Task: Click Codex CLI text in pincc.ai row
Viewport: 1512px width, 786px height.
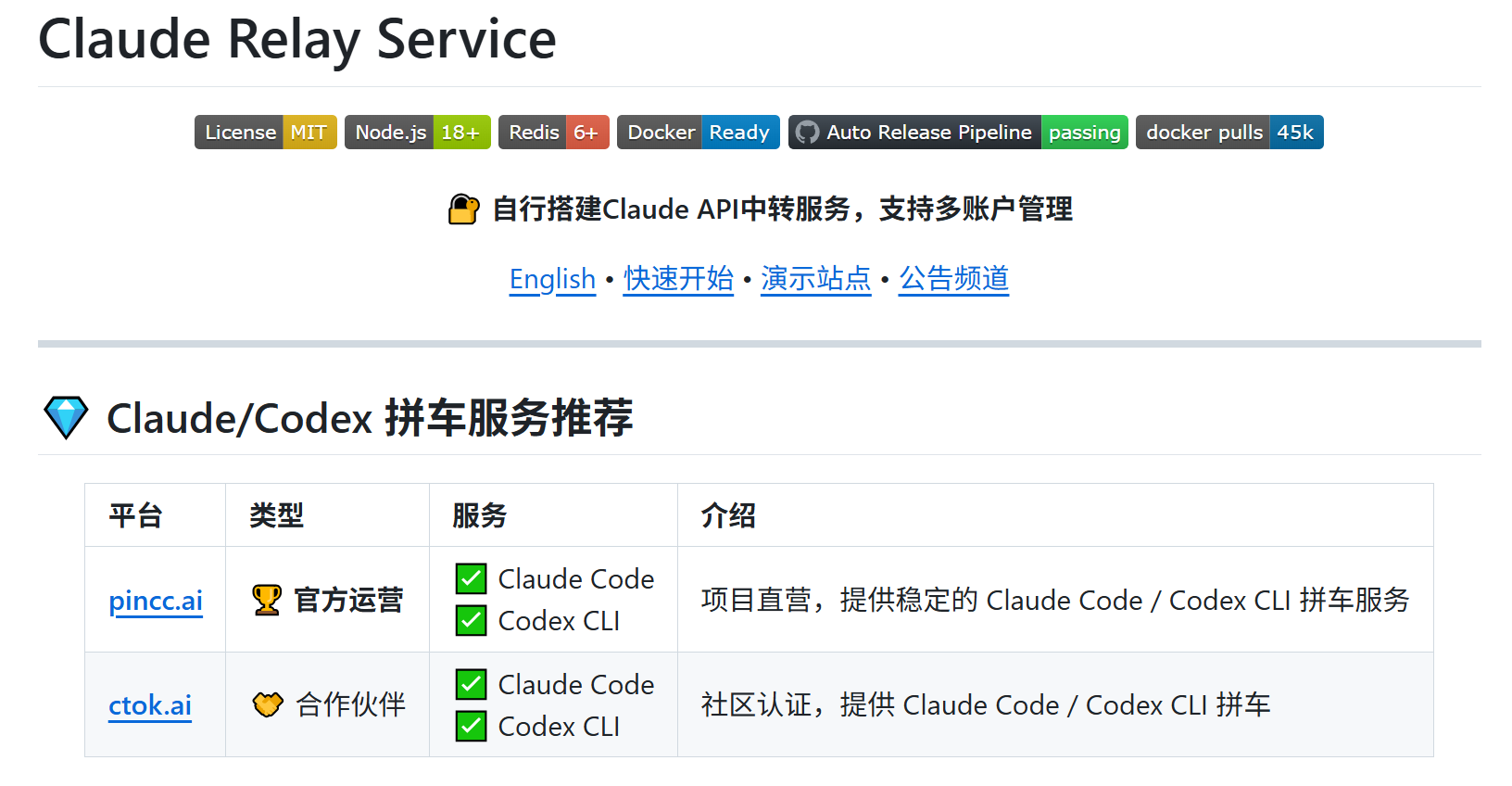Action: (x=559, y=620)
